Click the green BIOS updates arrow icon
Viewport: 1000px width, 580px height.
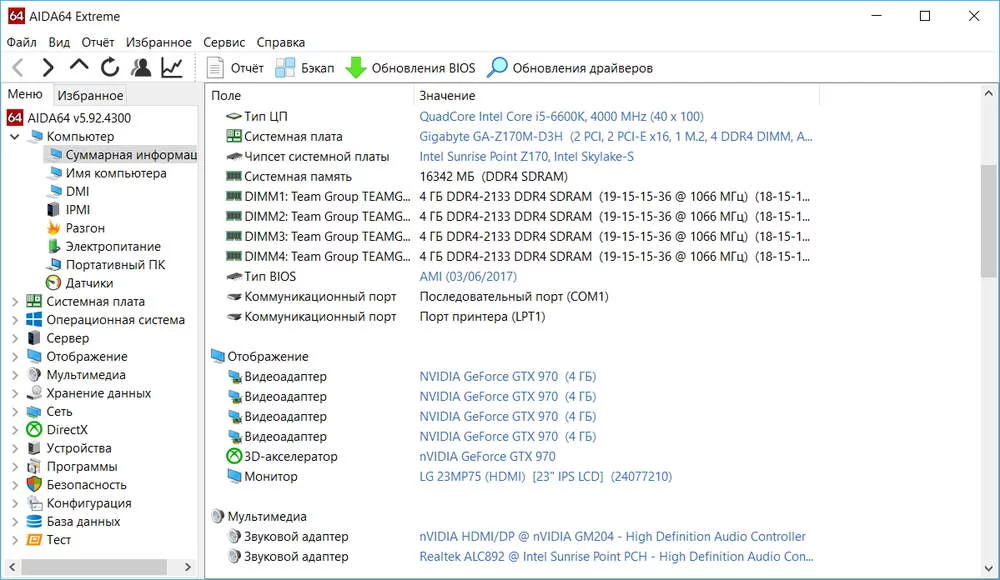tap(356, 68)
